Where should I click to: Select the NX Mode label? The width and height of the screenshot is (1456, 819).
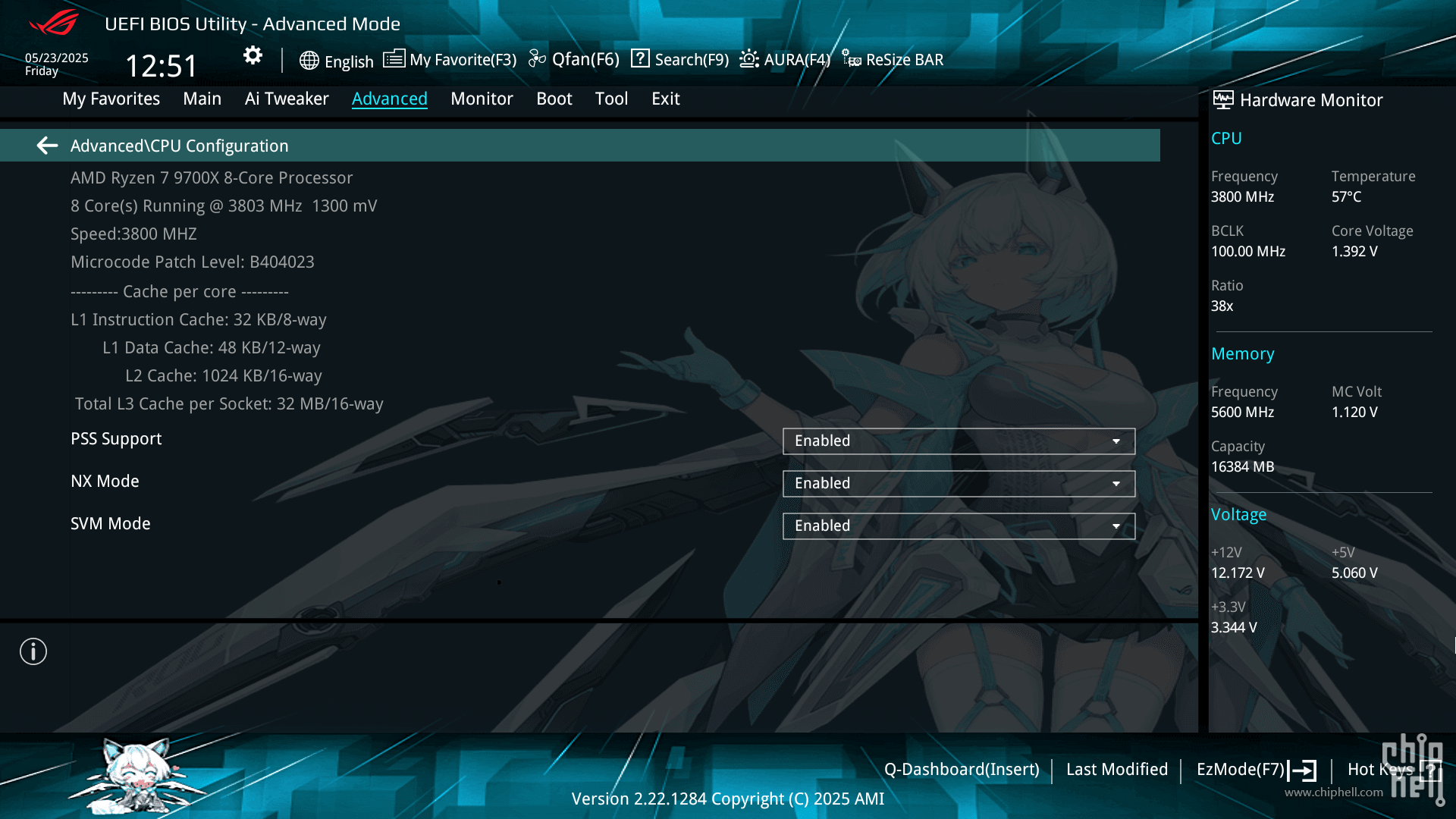click(x=105, y=482)
